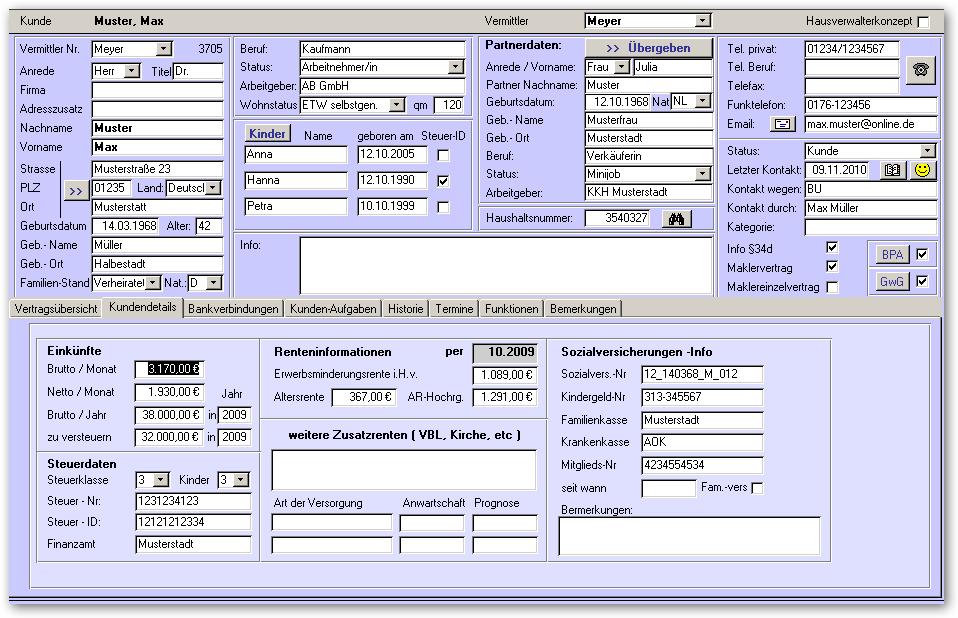Click the binoculars search icon by Haushaltsnummer
958x618 pixels.
(x=677, y=218)
